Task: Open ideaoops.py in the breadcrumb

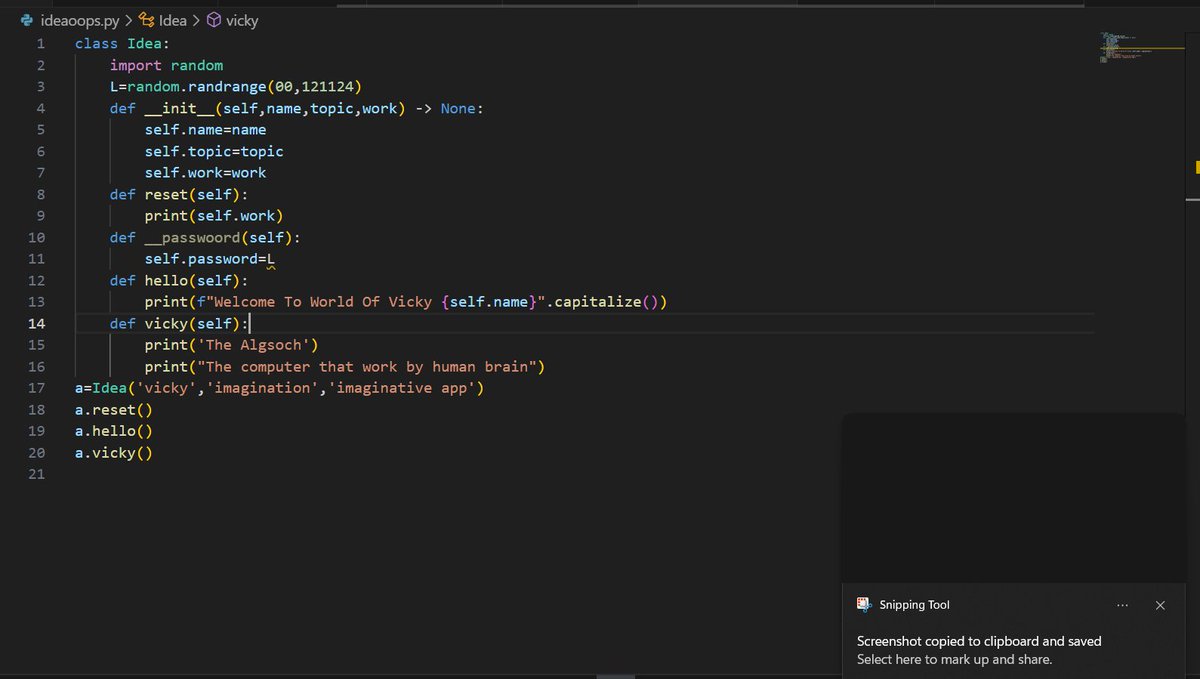Action: click(79, 20)
